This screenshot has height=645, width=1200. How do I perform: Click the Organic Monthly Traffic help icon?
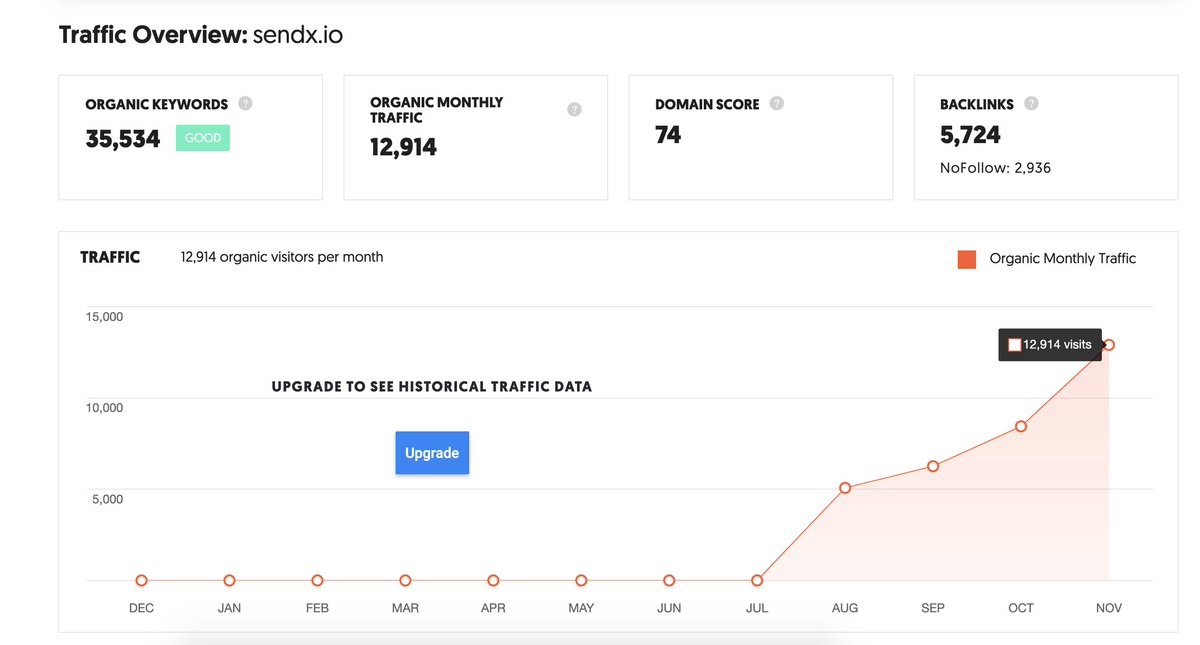point(573,110)
